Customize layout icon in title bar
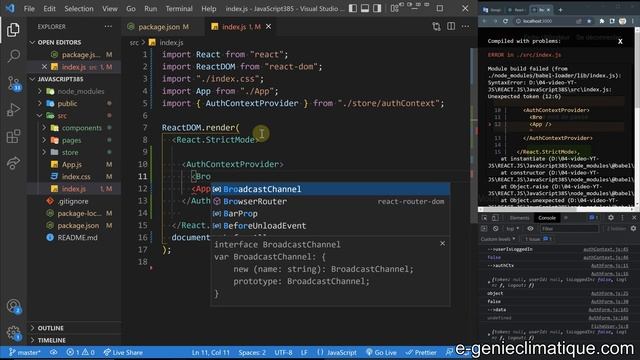This screenshot has height=360, width=640. (x=394, y=8)
